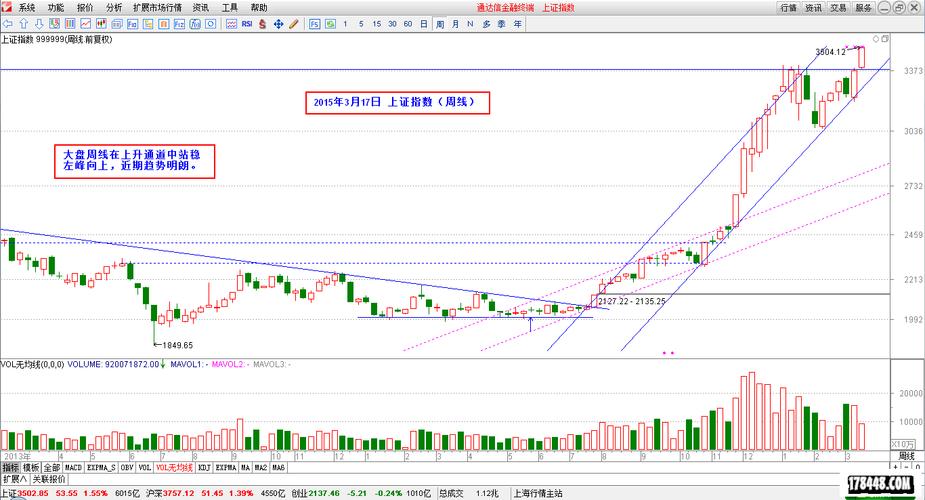
Task: Open the 功能 menu
Action: [x=56, y=8]
